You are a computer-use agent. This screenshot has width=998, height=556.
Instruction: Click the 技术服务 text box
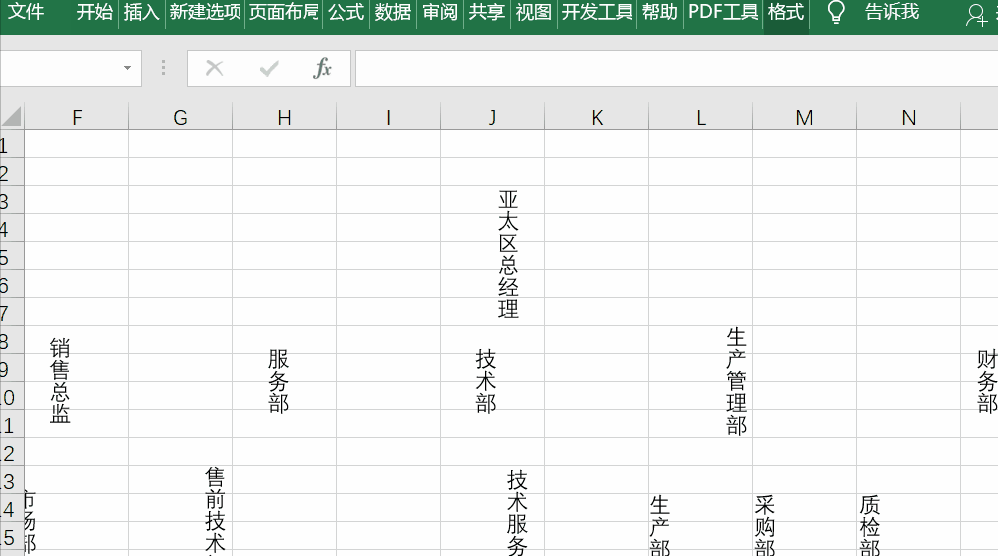(517, 512)
